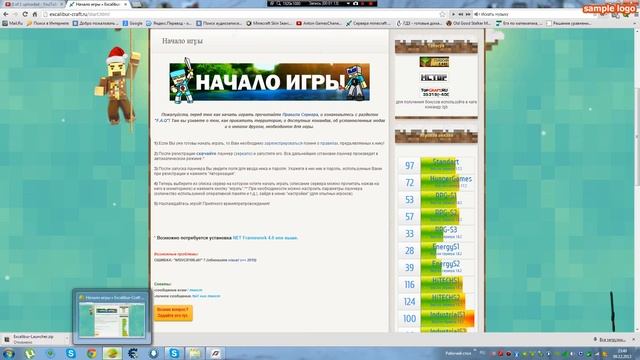Click the MCTOP voting banner
This screenshot has width=640, height=360.
[x=434, y=77]
